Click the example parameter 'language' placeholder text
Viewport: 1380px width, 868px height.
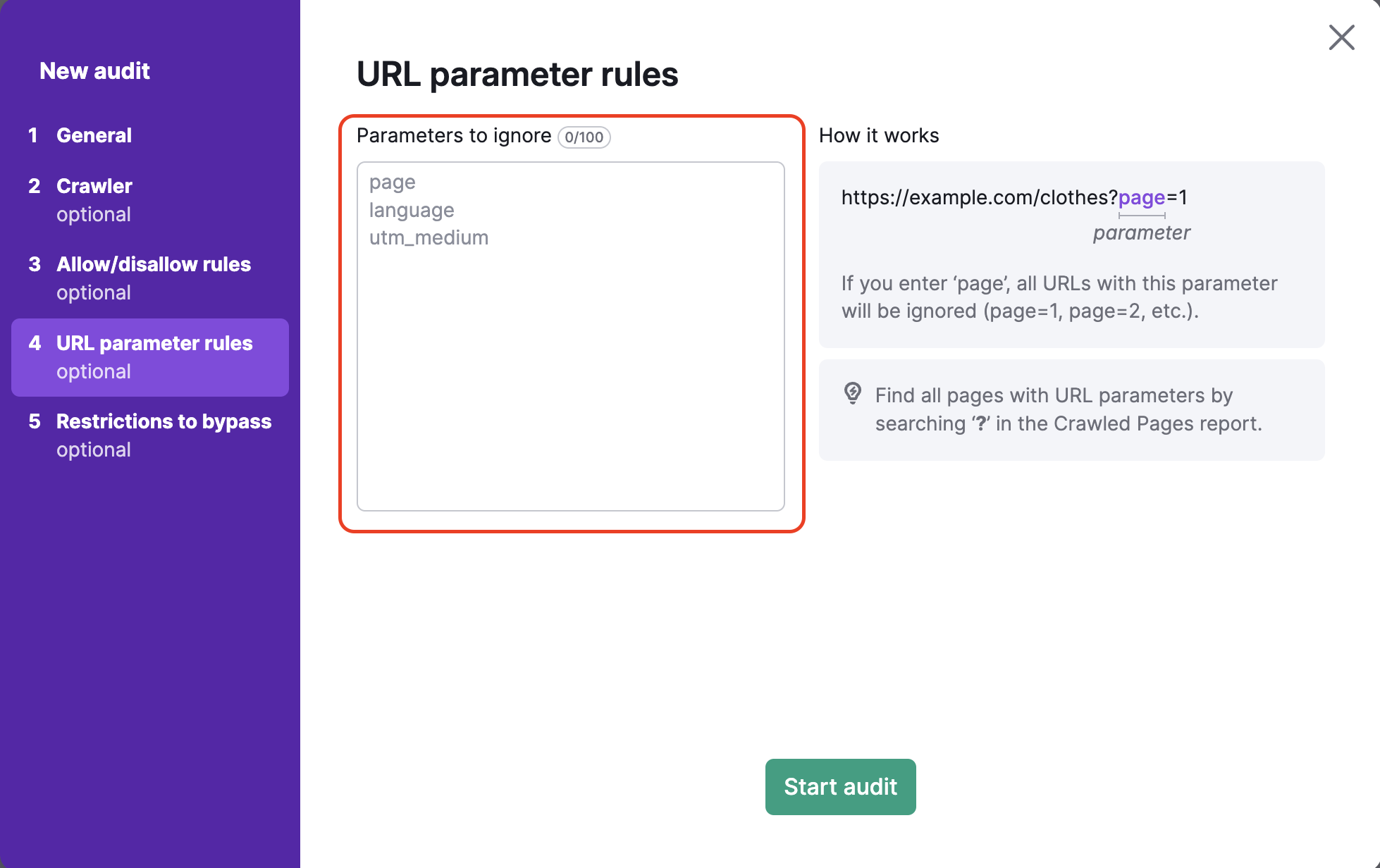[412, 210]
